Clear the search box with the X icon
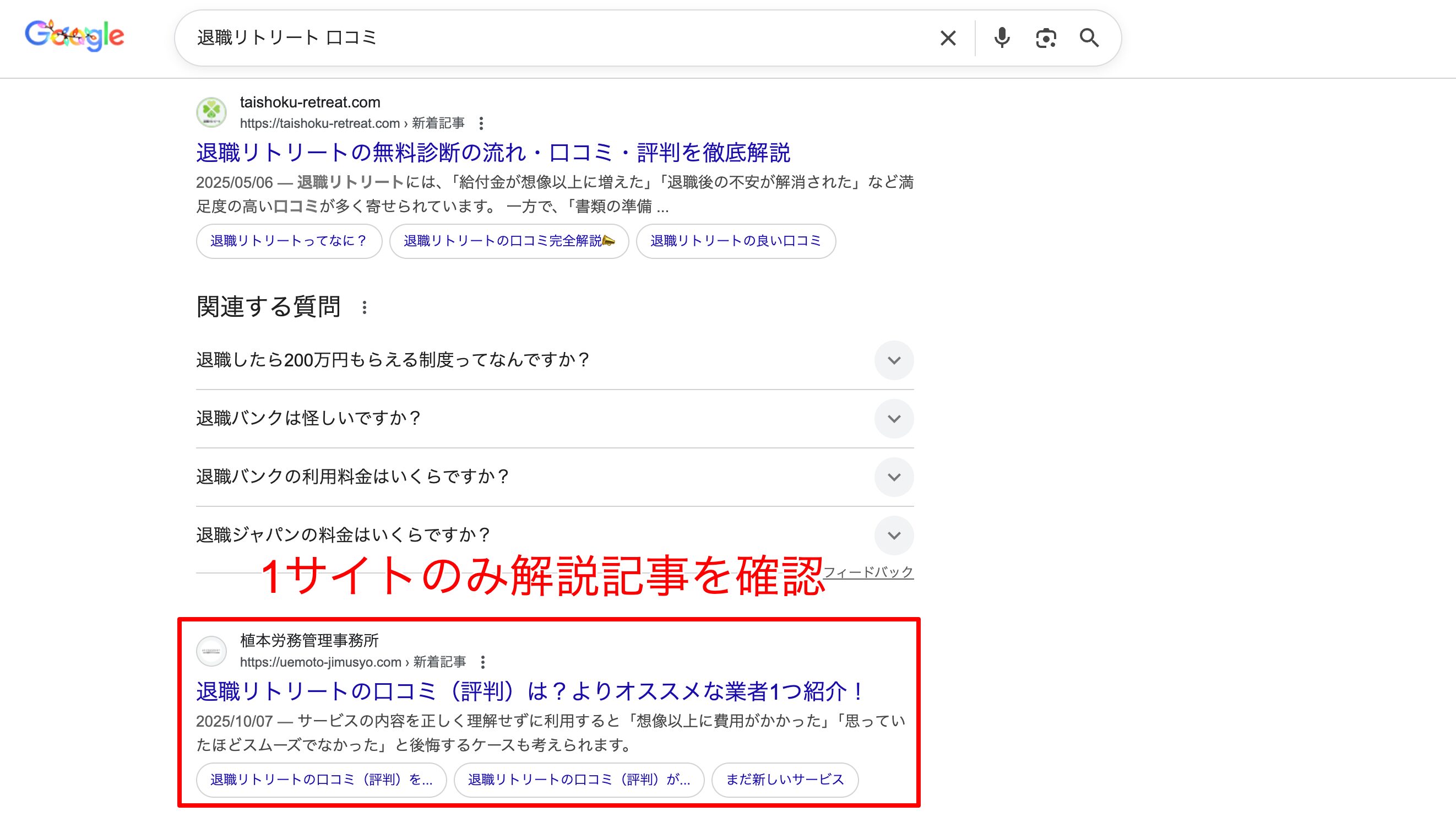1456x822 pixels. point(948,38)
